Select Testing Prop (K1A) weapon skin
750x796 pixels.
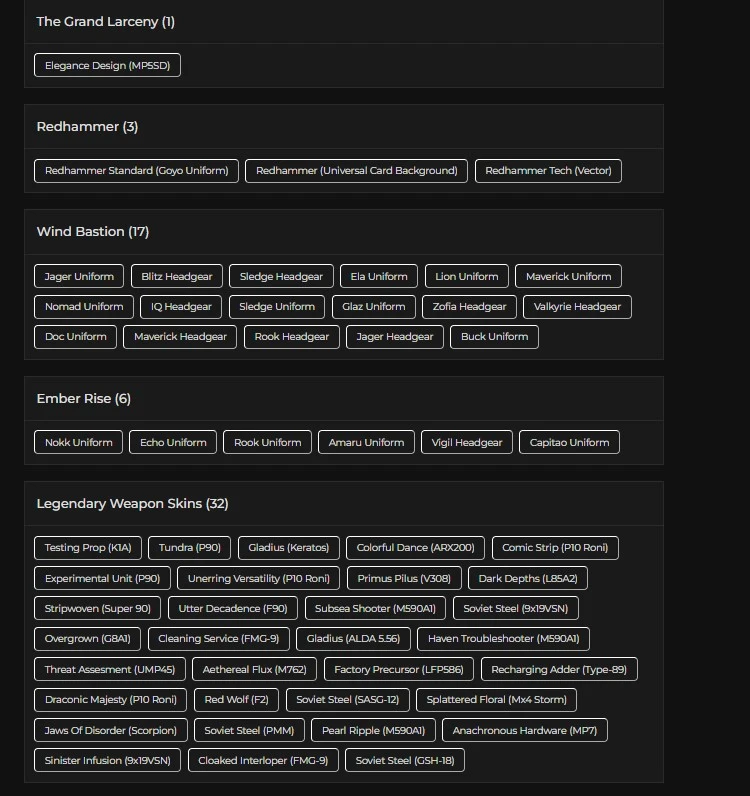point(88,548)
